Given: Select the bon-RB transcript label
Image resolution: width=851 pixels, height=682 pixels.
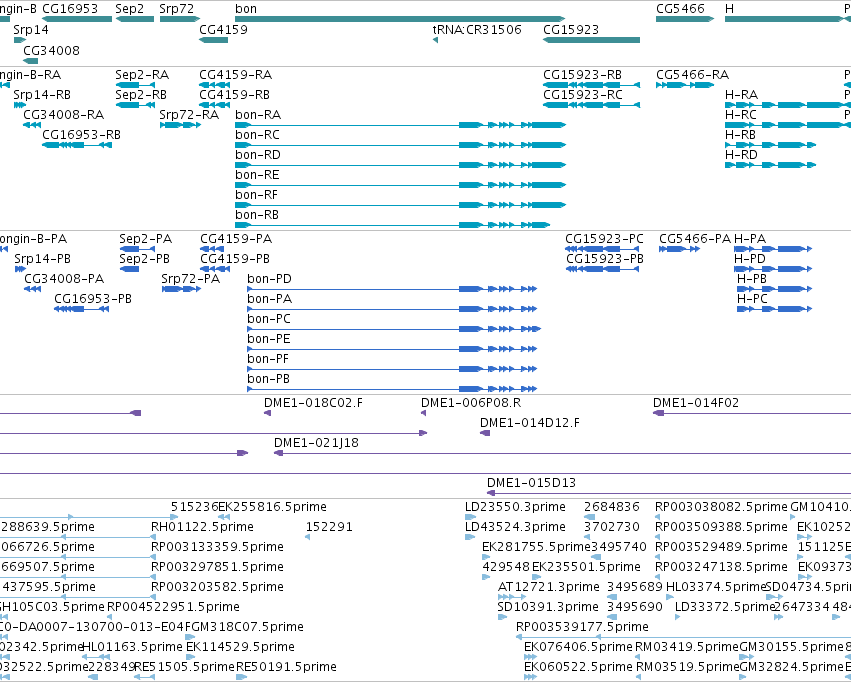Looking at the screenshot, I should point(257,215).
